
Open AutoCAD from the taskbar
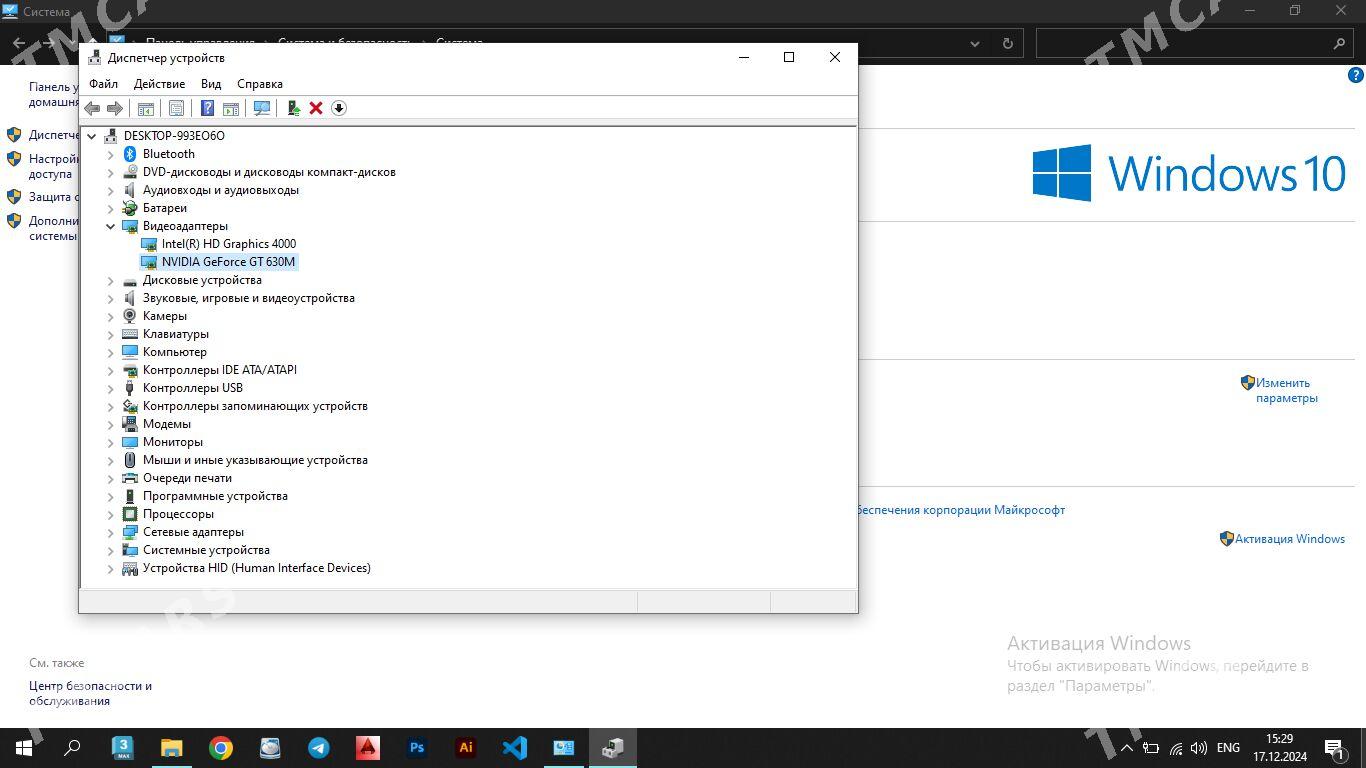click(x=368, y=748)
